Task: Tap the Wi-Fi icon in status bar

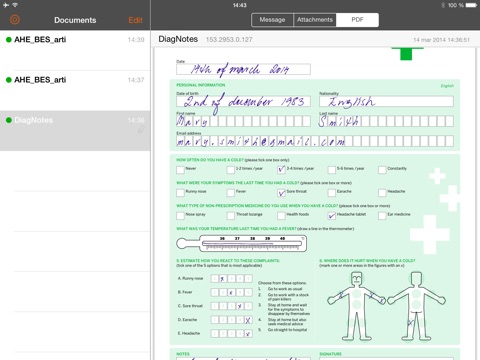Action: [15, 5]
